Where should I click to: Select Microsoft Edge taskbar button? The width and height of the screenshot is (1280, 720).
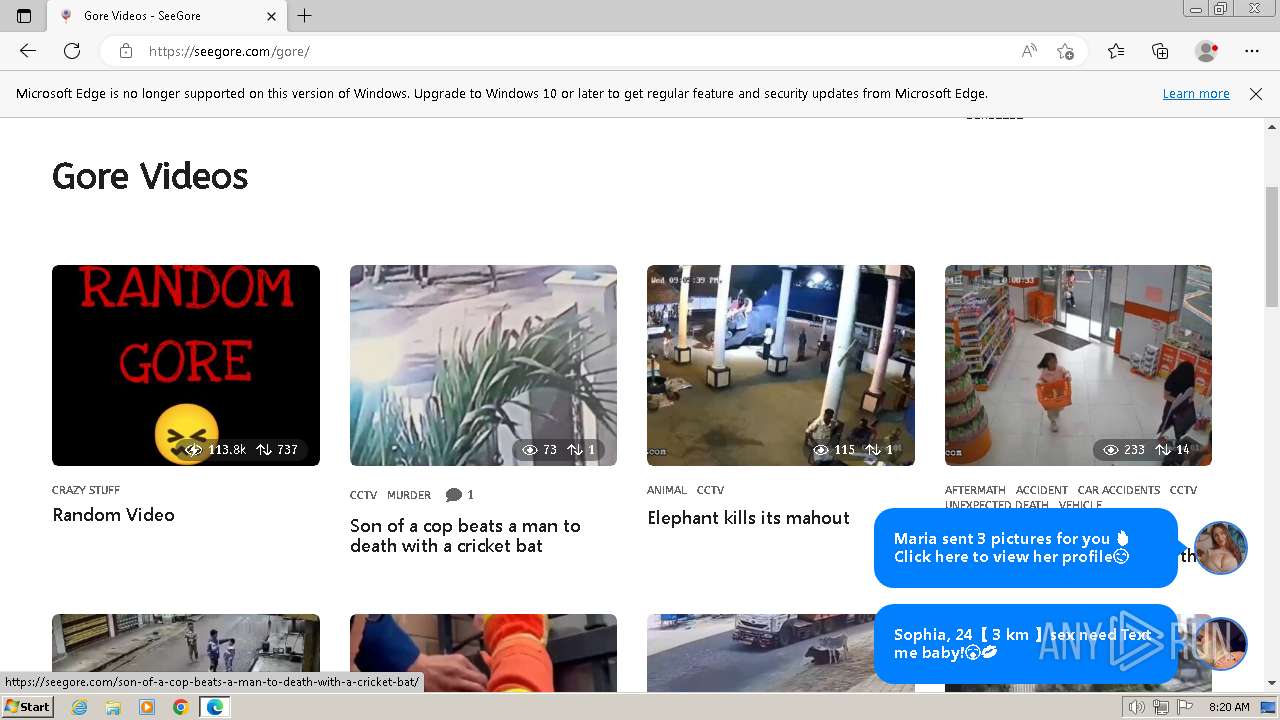click(x=214, y=707)
